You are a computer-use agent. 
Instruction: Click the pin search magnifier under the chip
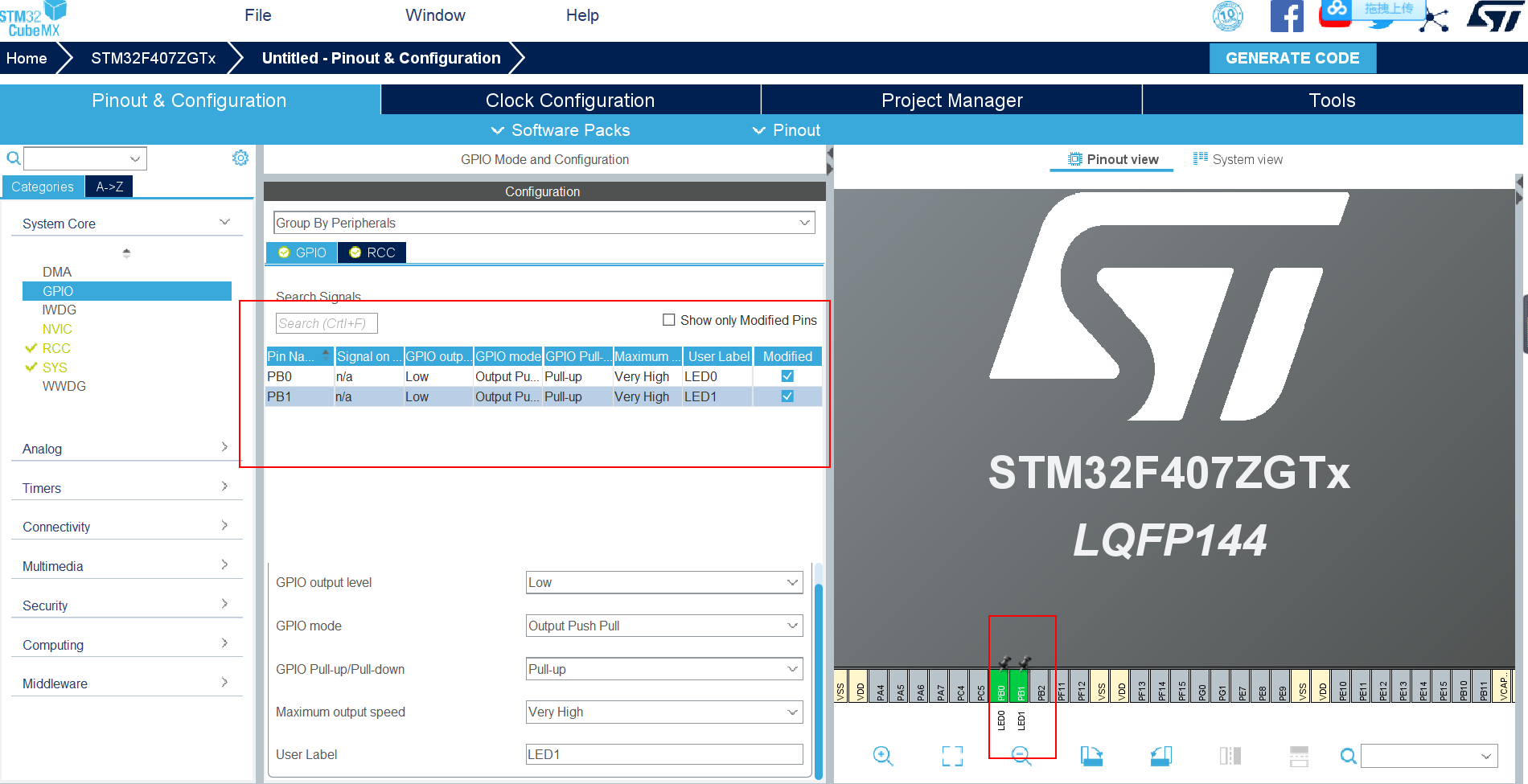pos(1349,756)
